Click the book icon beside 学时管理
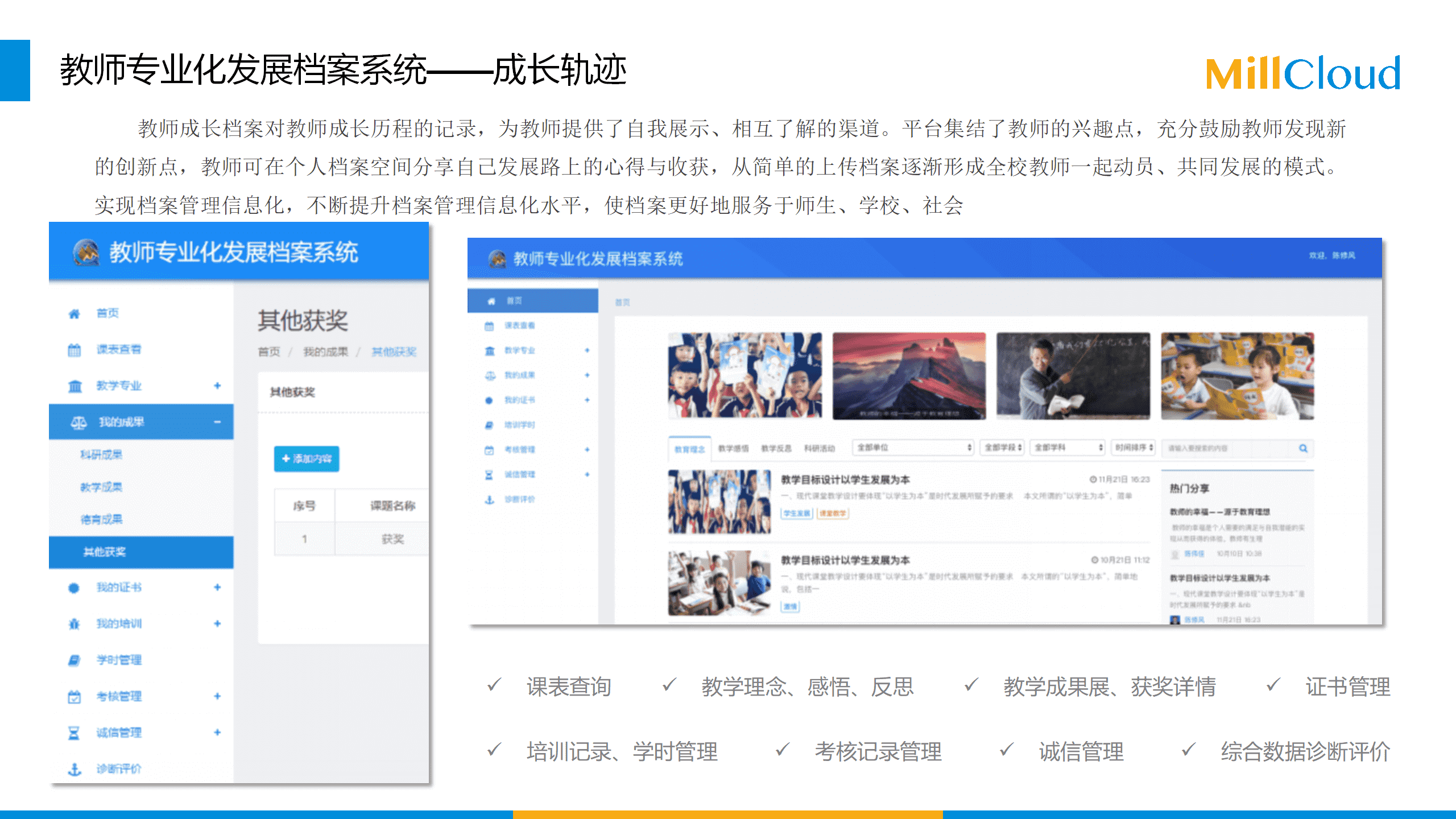1456x819 pixels. (x=74, y=660)
